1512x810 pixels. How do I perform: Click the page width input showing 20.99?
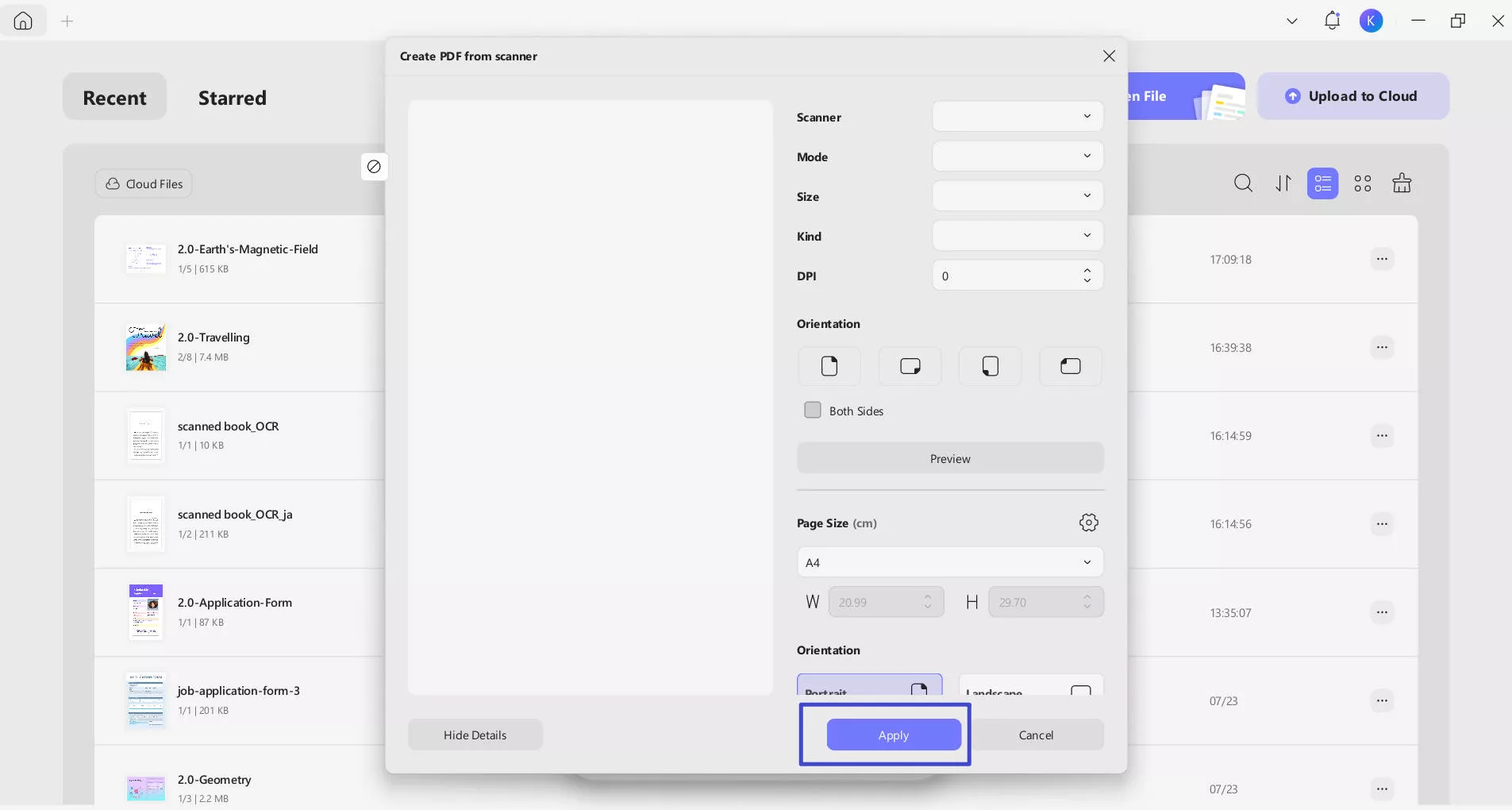pos(884,602)
